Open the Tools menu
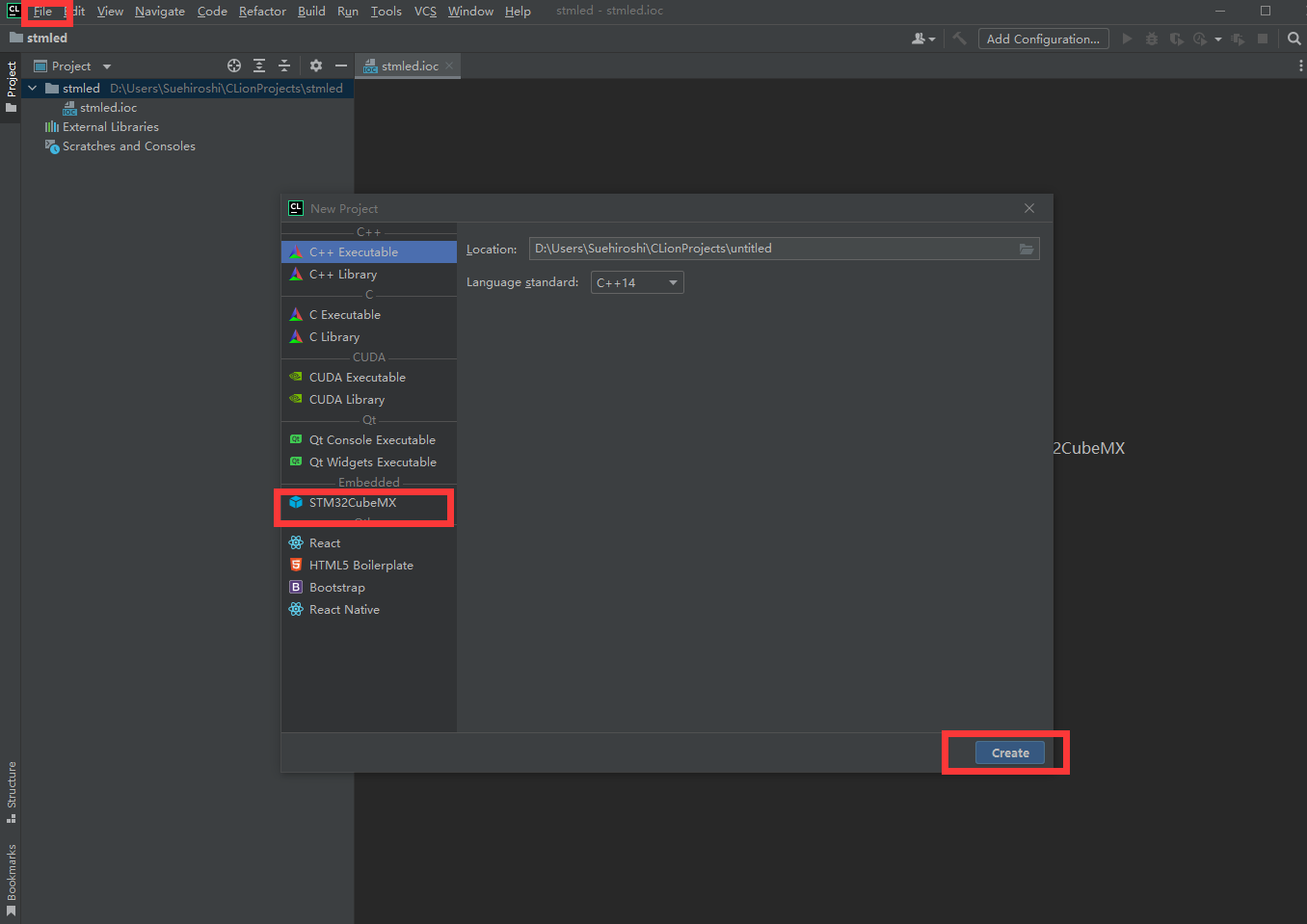 (387, 12)
